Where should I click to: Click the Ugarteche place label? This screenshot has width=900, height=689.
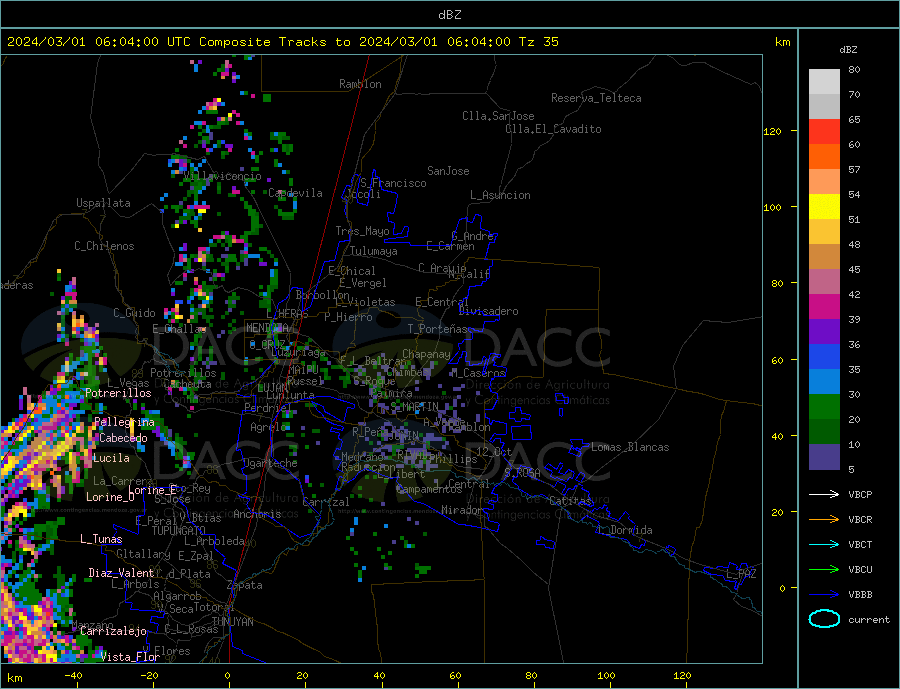pos(270,463)
